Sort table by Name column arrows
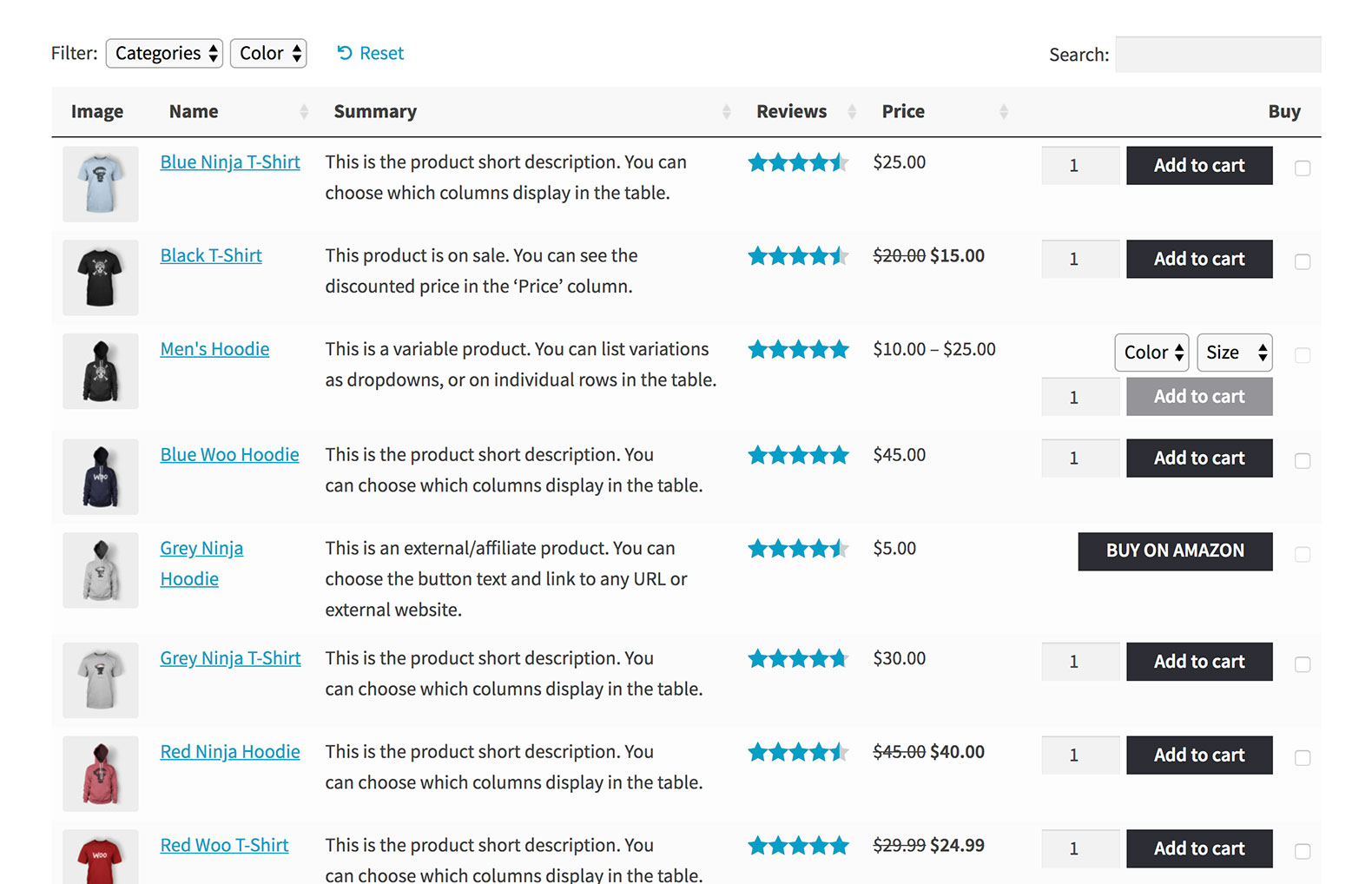1372x884 pixels. pyautogui.click(x=304, y=111)
